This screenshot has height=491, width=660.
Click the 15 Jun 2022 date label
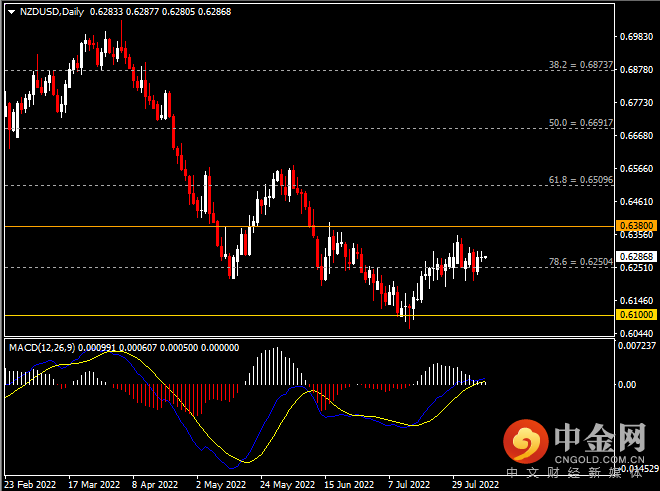(x=349, y=485)
